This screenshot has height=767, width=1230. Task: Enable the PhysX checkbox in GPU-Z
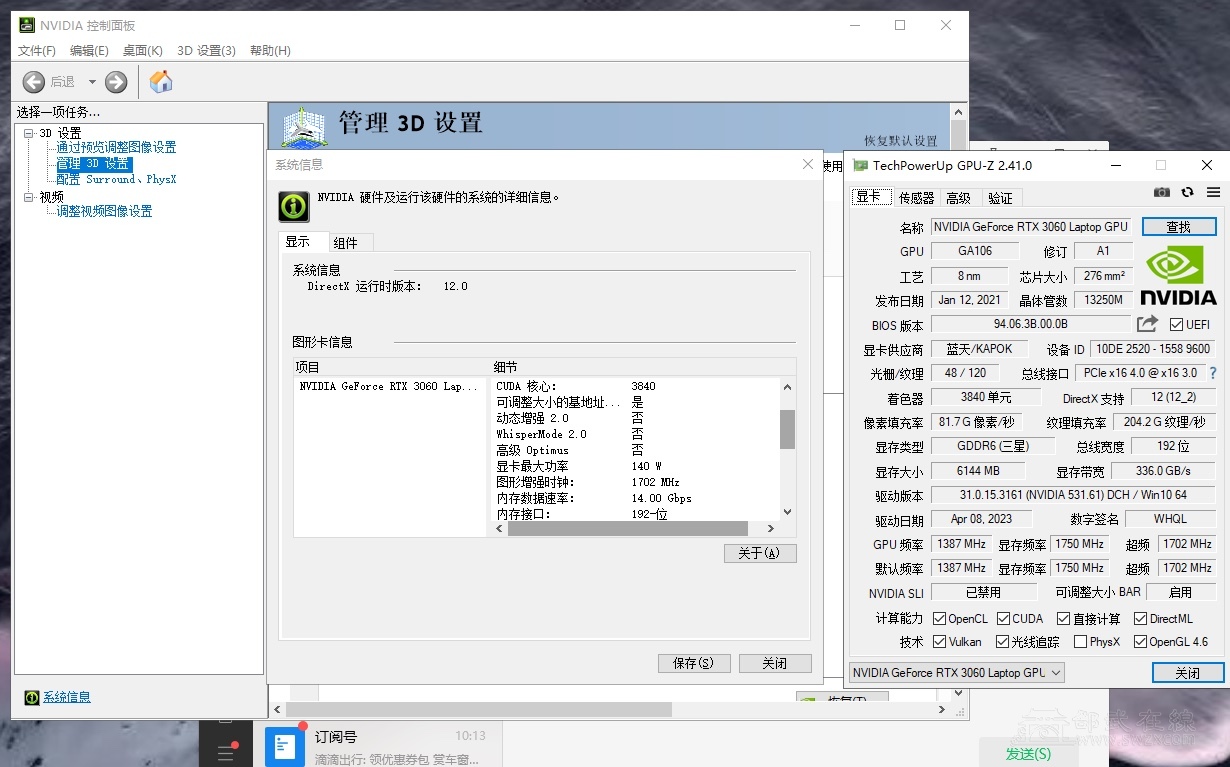click(x=1080, y=642)
